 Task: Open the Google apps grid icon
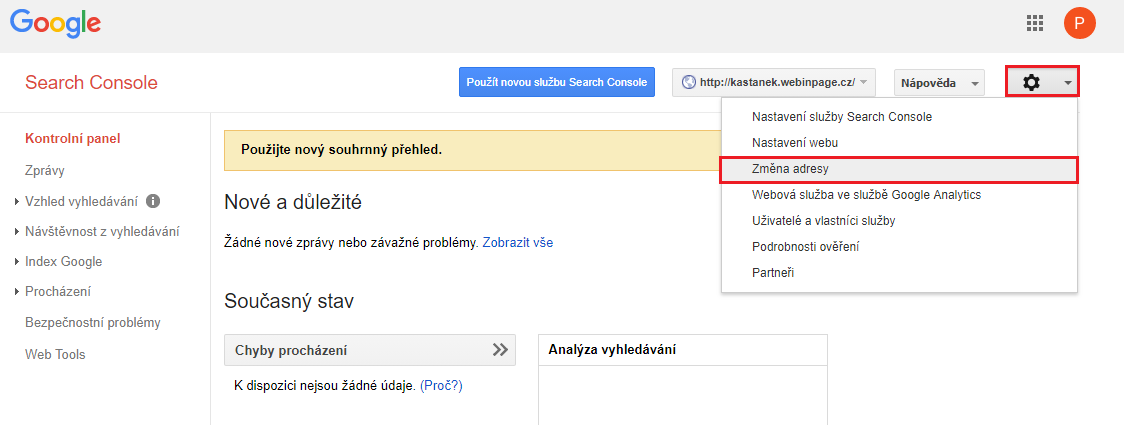(1035, 22)
